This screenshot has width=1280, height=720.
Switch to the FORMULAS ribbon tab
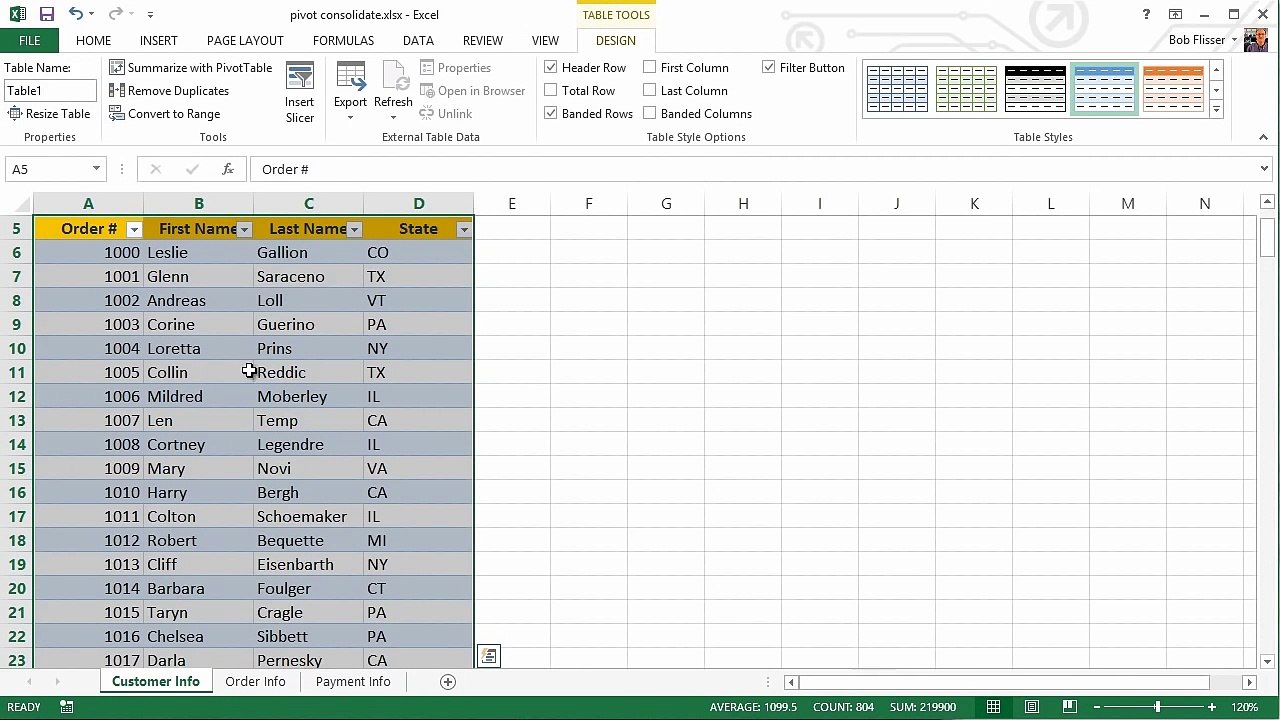click(343, 40)
